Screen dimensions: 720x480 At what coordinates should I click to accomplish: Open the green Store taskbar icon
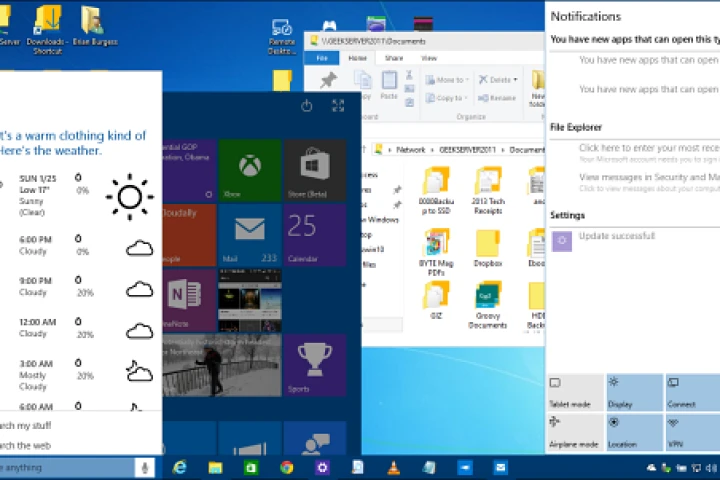click(251, 468)
